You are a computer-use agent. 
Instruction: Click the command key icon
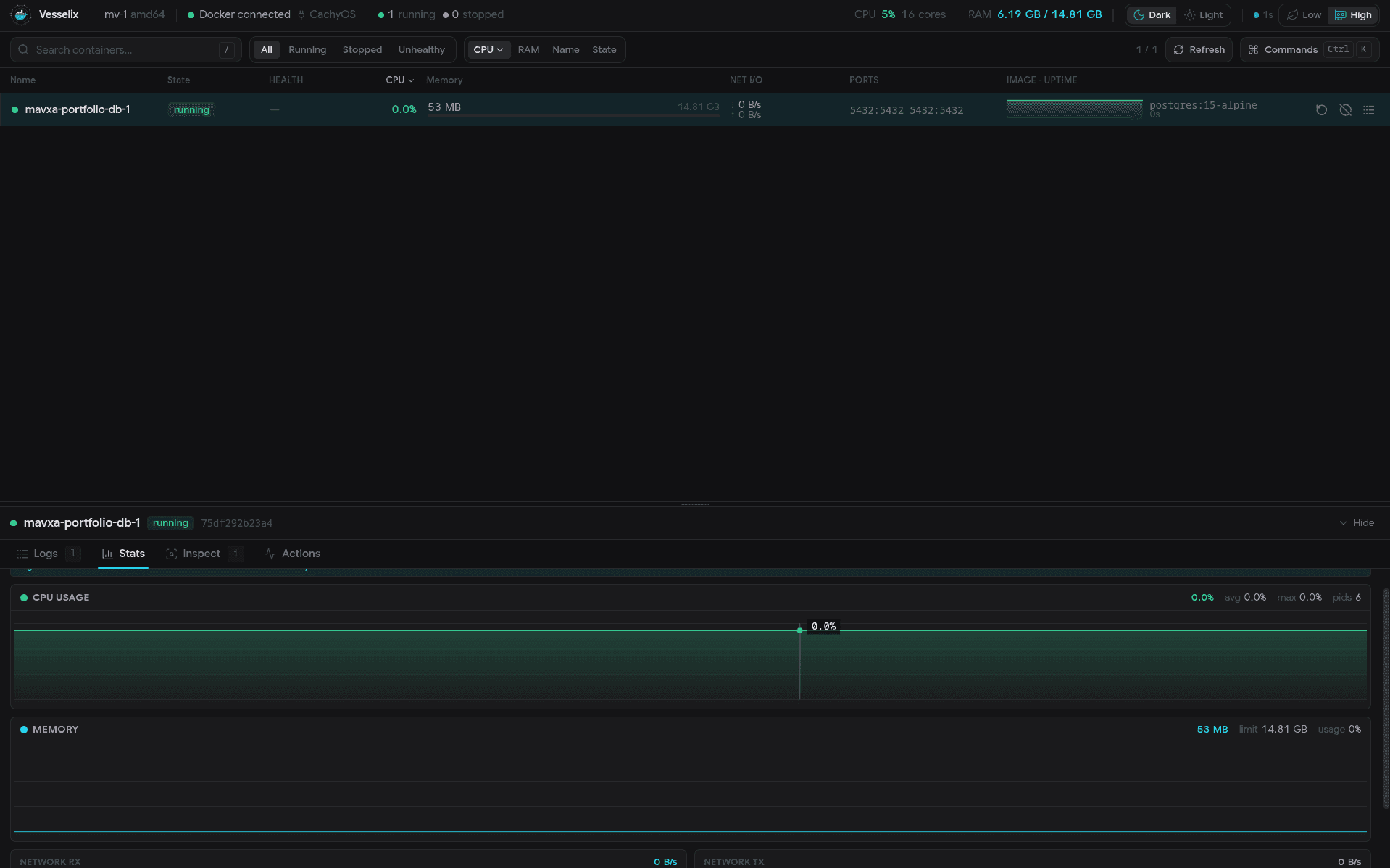(1253, 50)
